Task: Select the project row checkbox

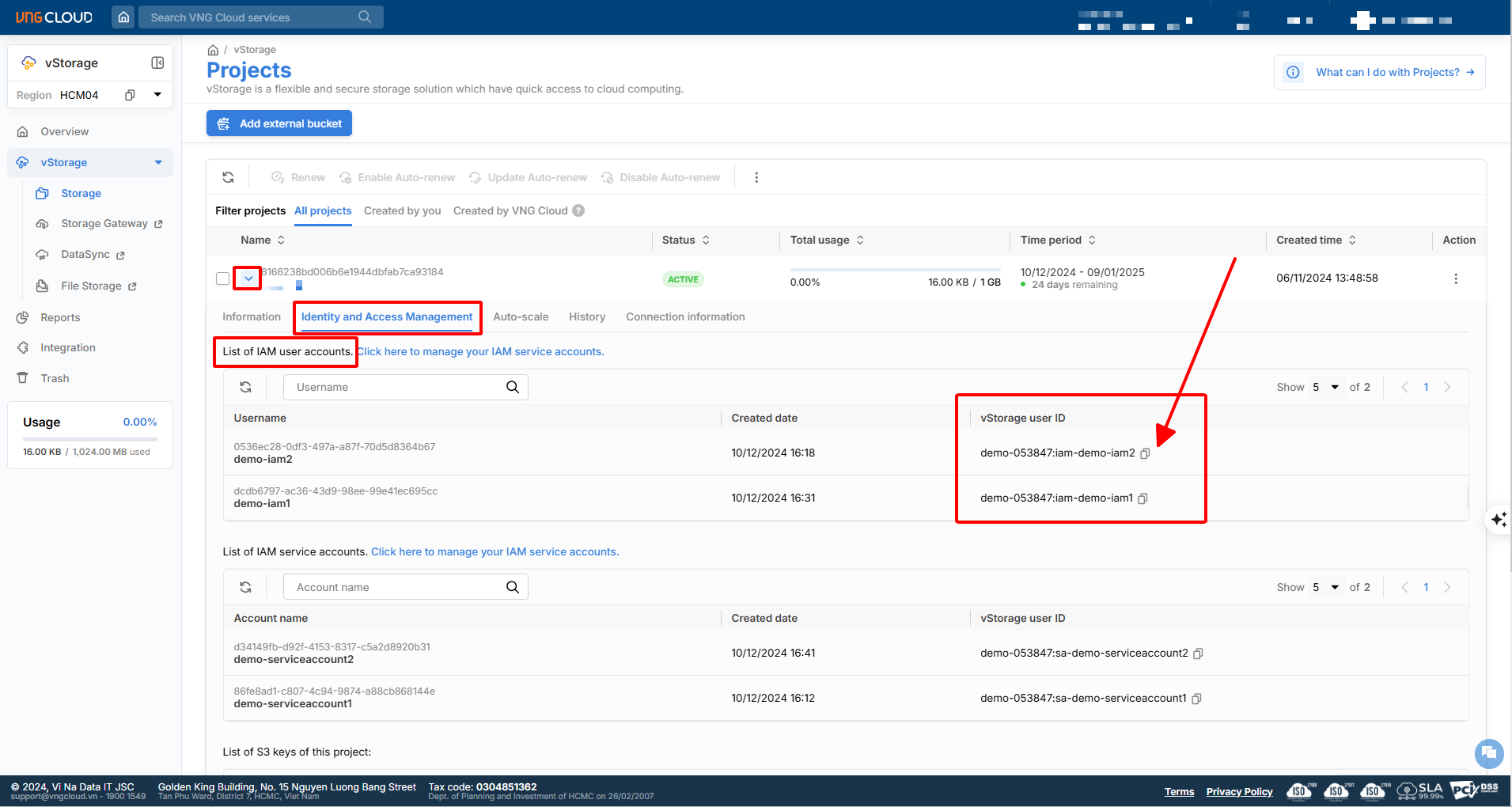Action: tap(222, 278)
